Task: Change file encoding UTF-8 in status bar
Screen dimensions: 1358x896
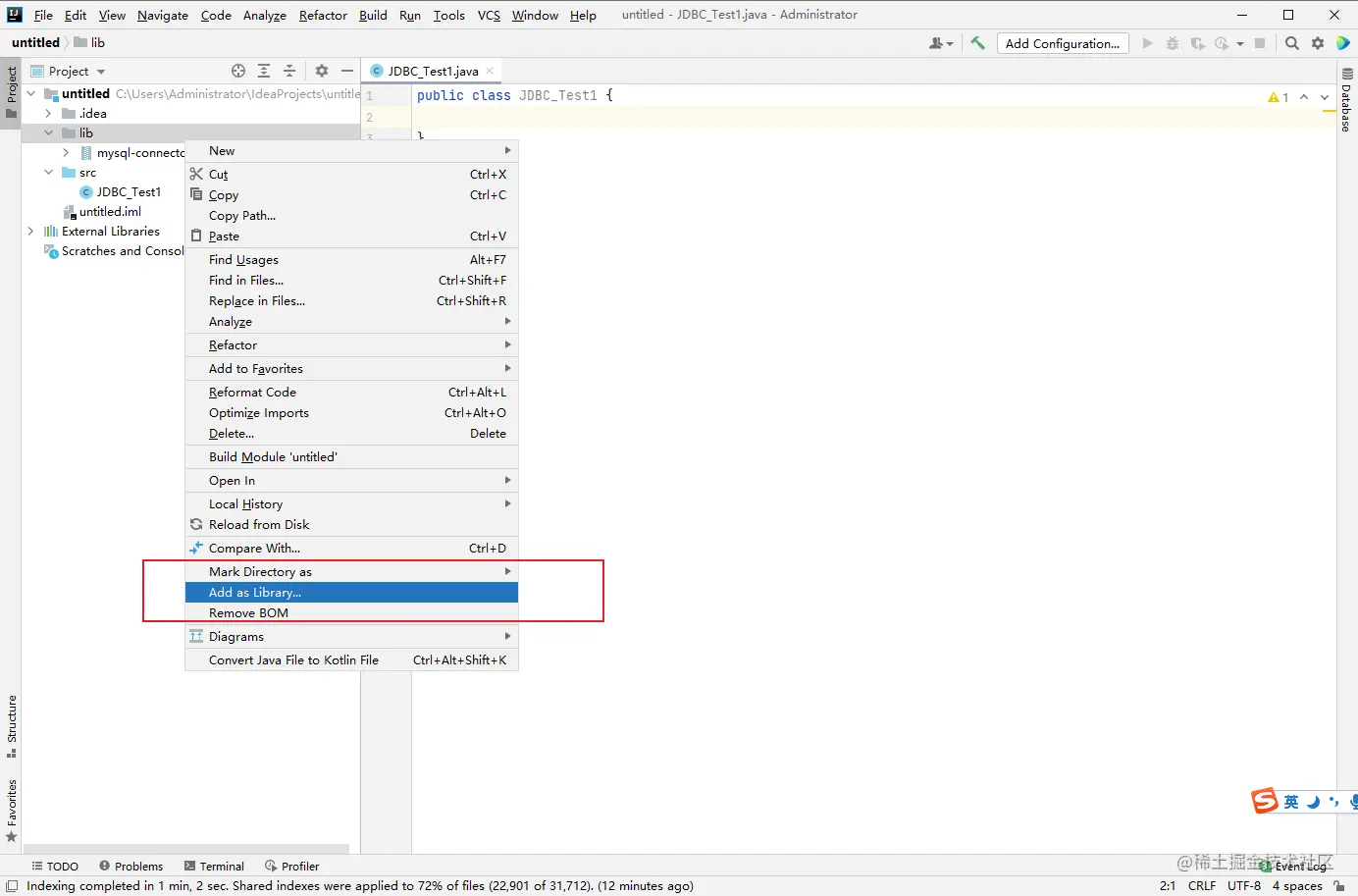Action: point(1244,885)
